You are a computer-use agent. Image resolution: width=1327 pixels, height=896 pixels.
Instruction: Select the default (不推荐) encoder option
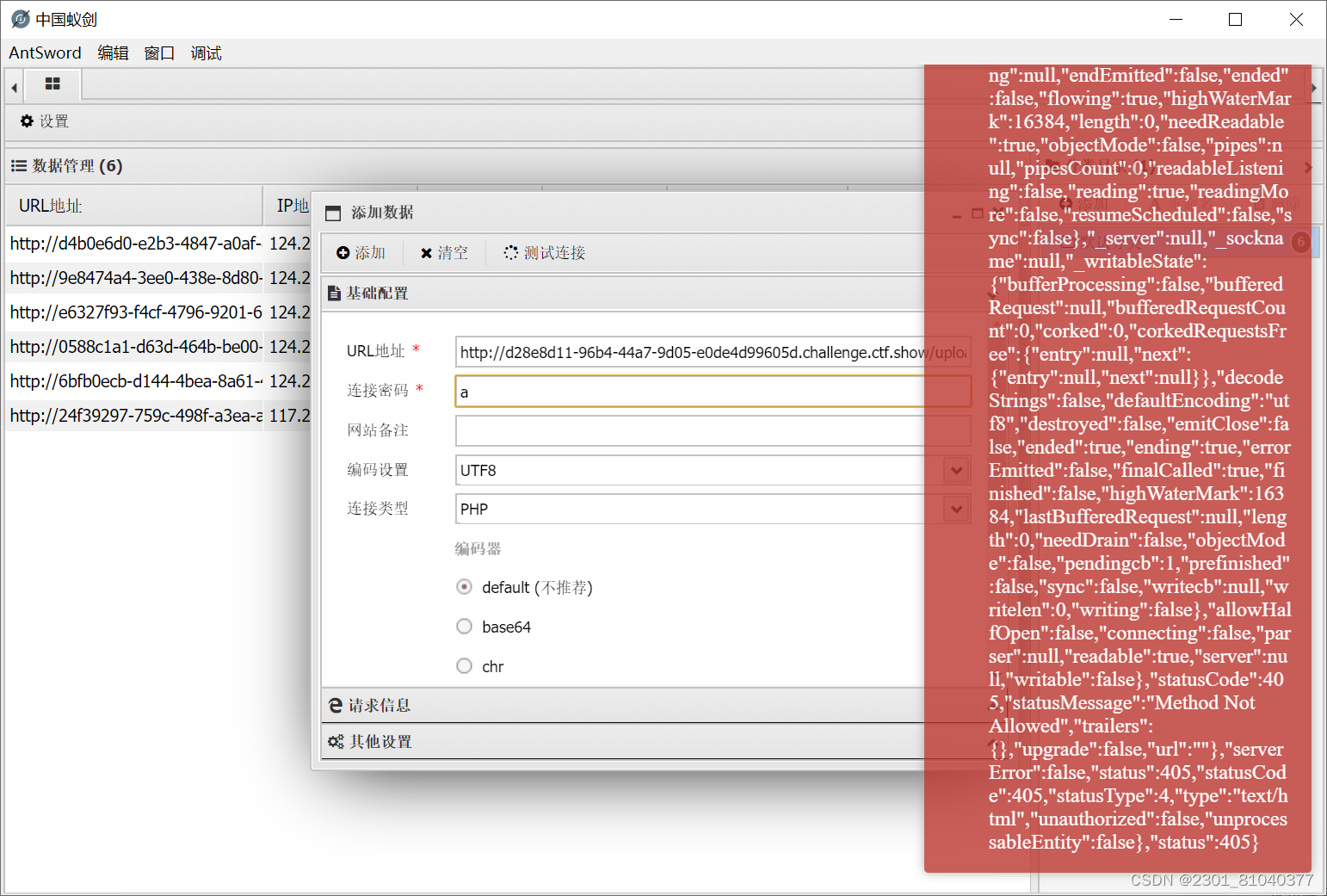point(464,587)
